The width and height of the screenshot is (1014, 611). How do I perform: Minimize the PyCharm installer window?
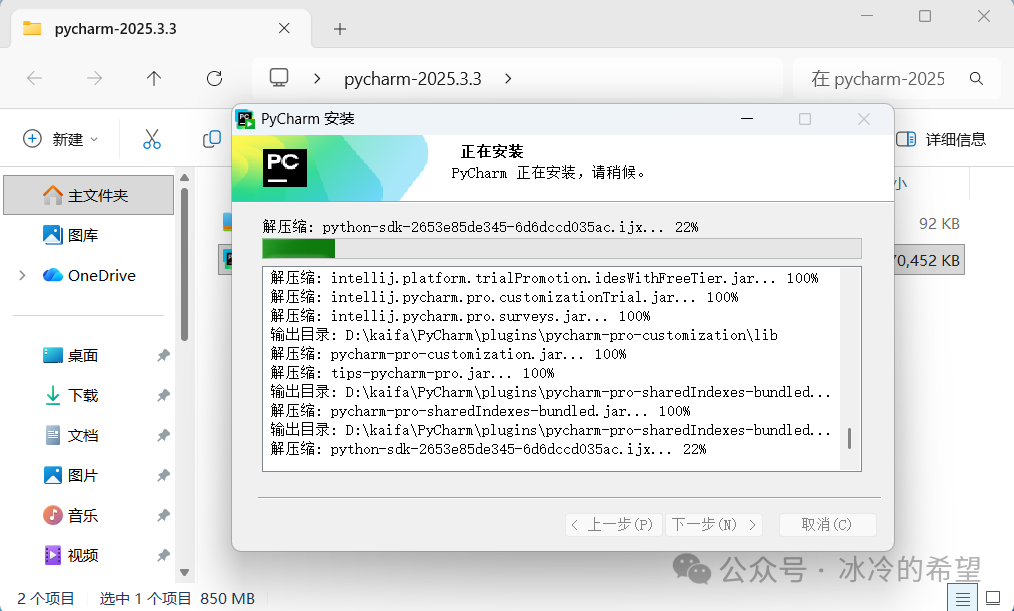[x=747, y=119]
